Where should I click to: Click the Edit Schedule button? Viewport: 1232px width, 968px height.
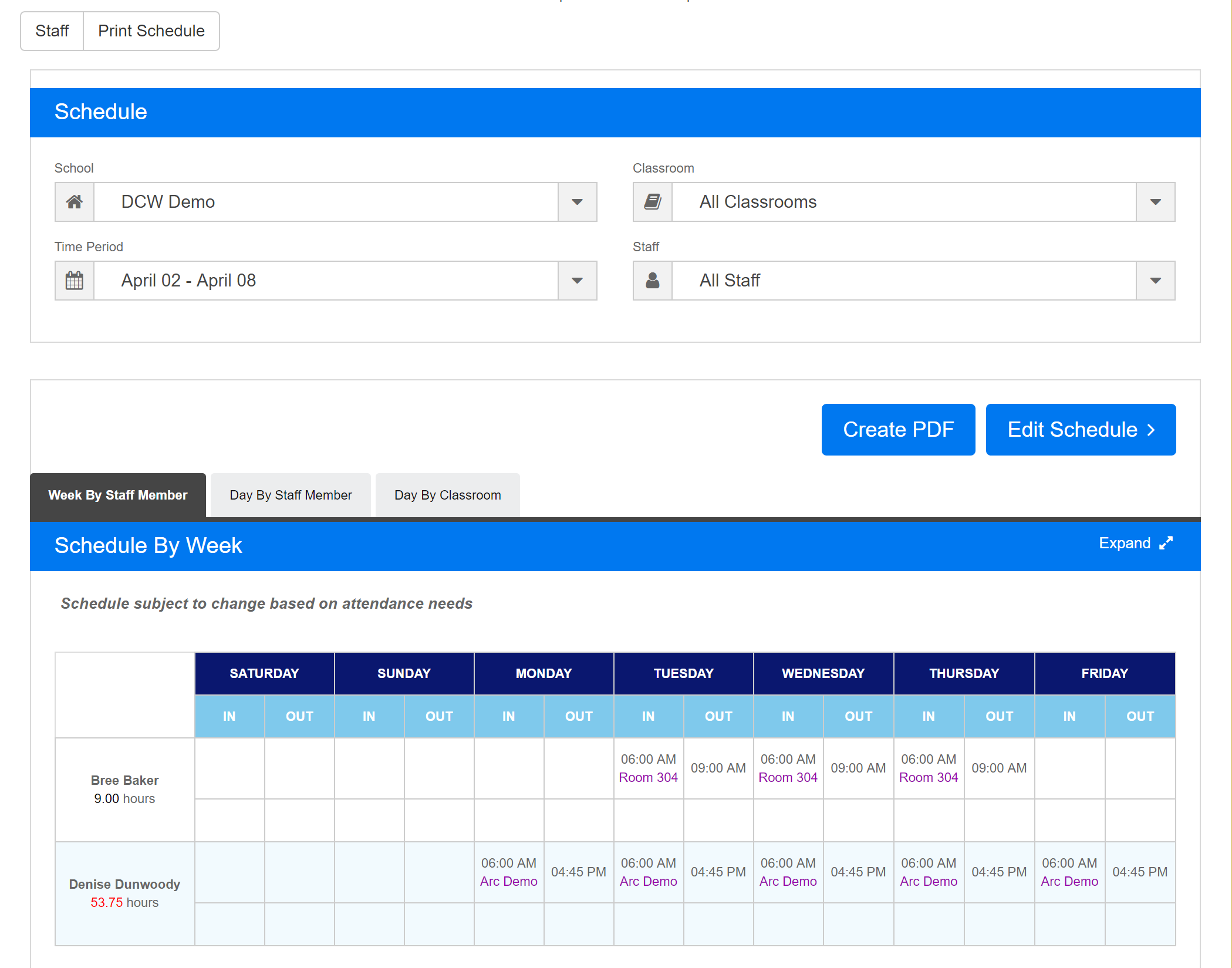click(x=1081, y=430)
